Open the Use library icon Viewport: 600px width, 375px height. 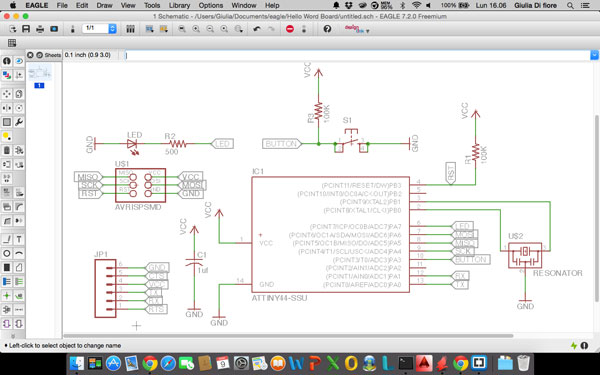tap(130, 29)
